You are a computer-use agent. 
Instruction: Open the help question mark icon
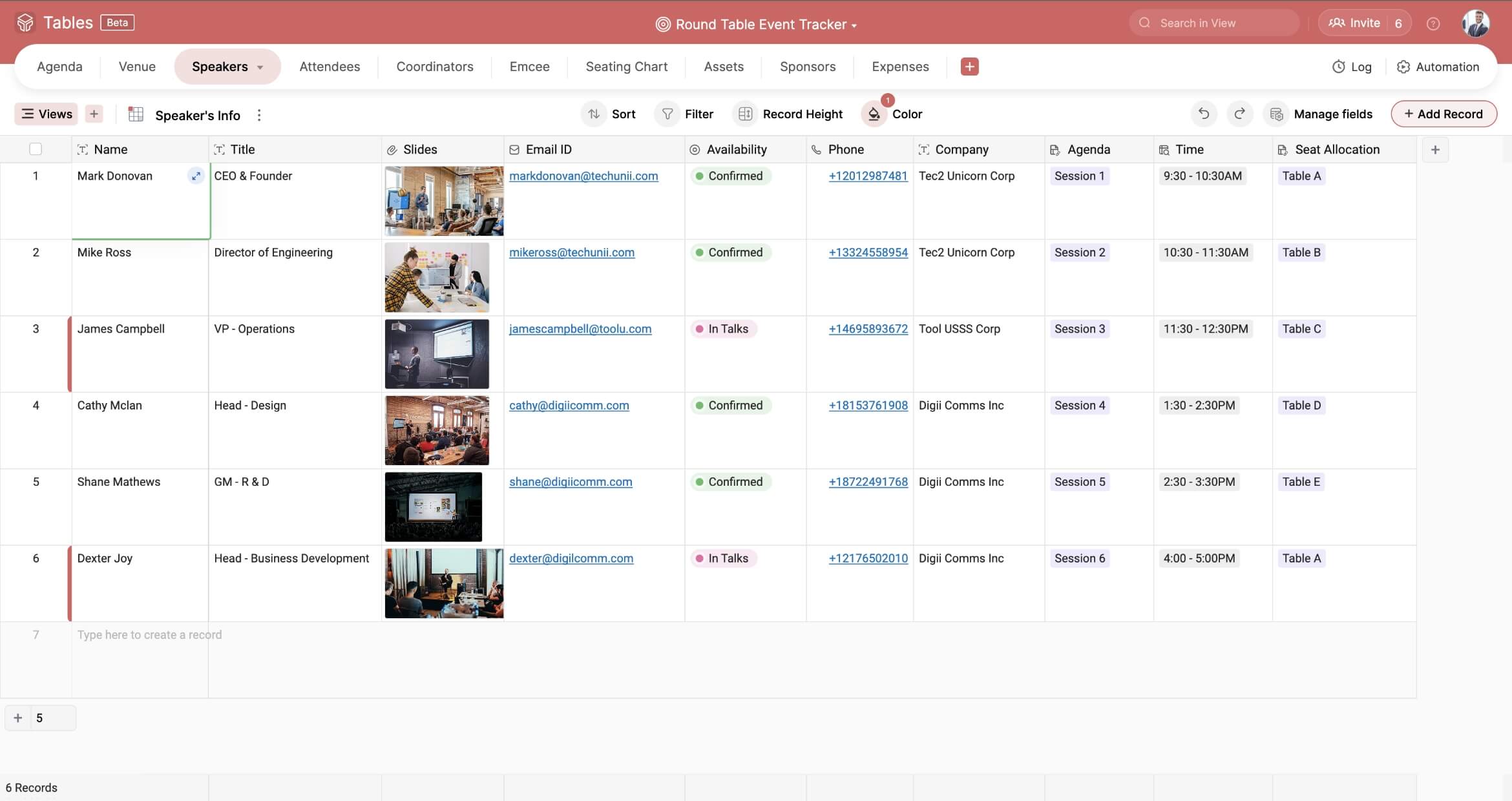pyautogui.click(x=1433, y=23)
